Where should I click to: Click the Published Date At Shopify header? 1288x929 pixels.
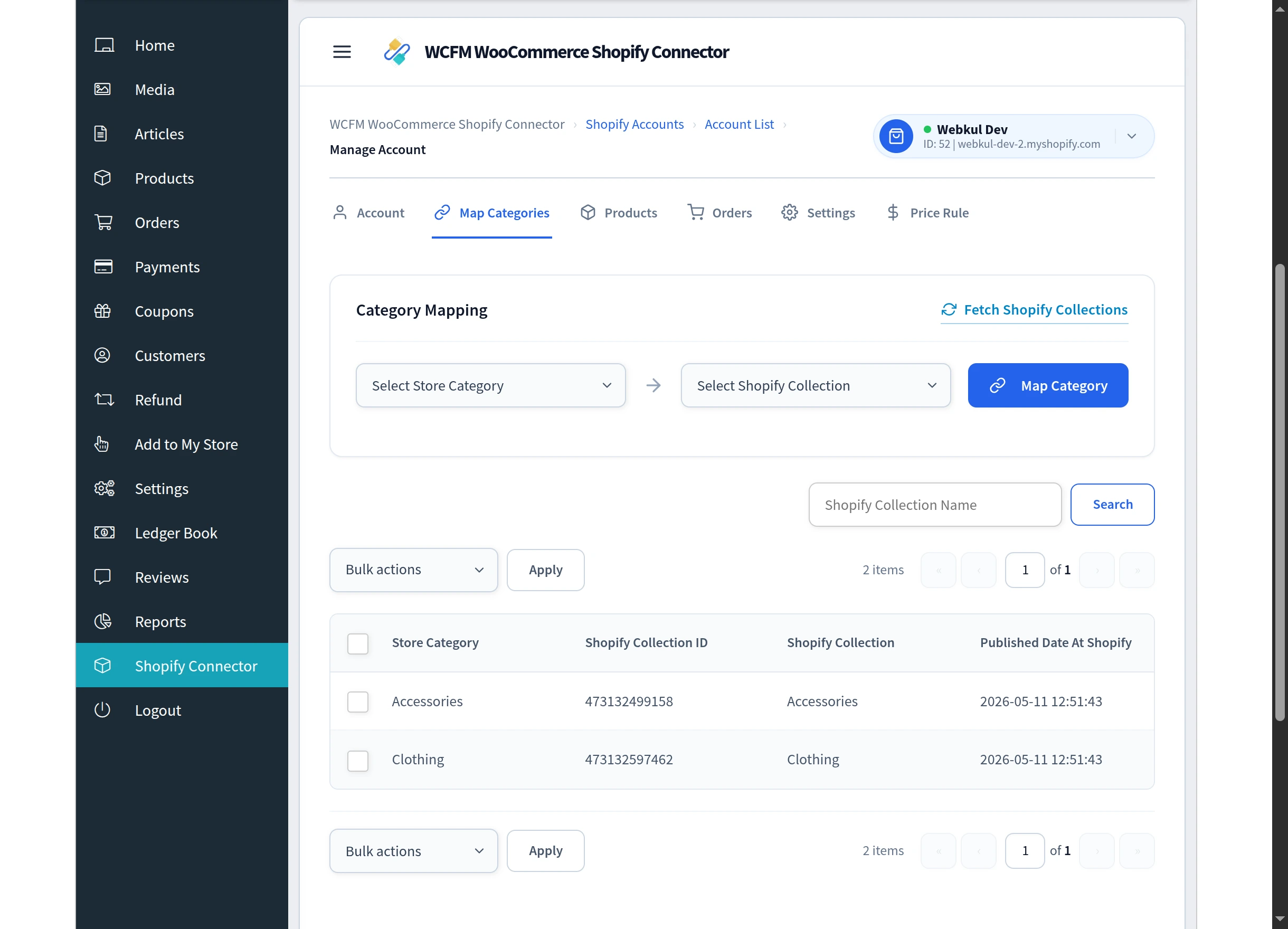click(1056, 643)
